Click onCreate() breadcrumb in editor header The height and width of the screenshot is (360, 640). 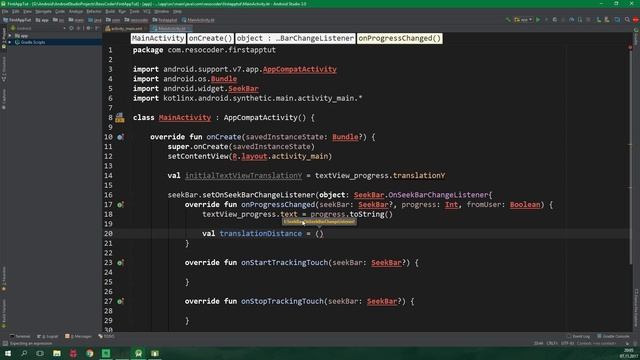[211, 38]
